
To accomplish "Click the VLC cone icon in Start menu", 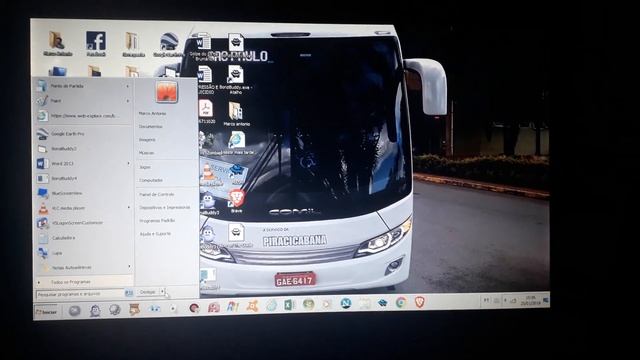I will coord(43,208).
